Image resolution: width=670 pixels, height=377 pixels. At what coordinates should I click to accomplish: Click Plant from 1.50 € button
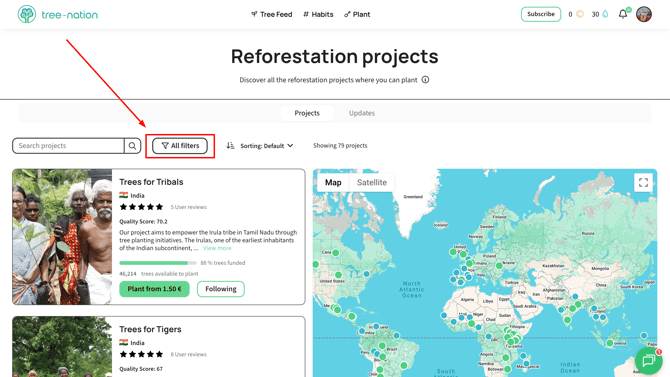click(154, 289)
